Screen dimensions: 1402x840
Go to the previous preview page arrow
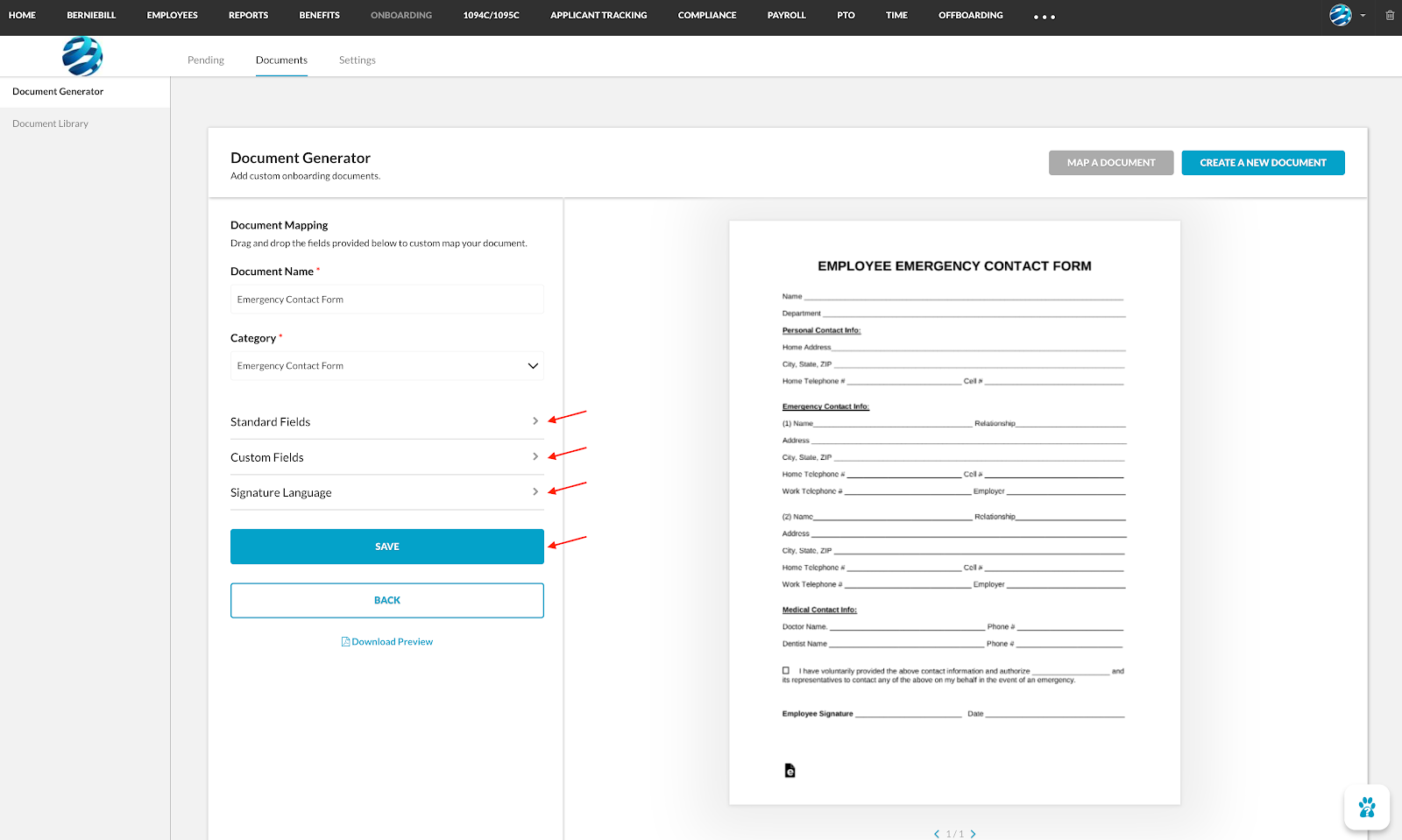click(x=937, y=834)
